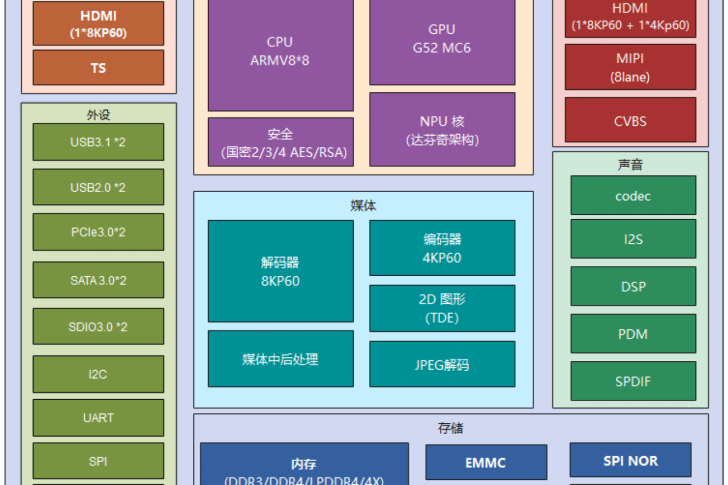The height and width of the screenshot is (485, 728).
Task: Click the 媒体中后处理 block
Action: [280, 359]
